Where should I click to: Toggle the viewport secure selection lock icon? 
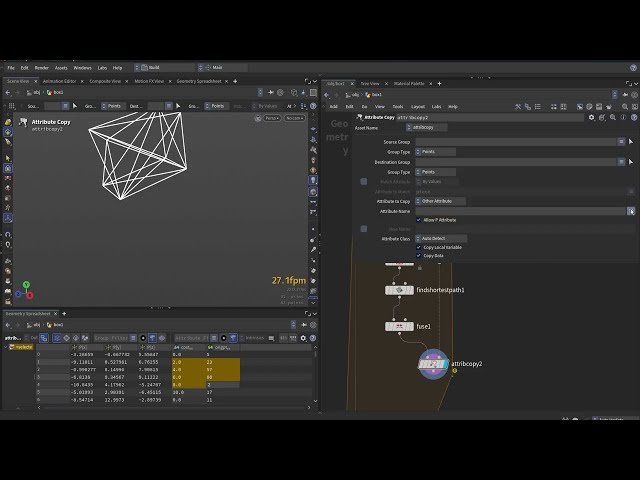click(x=8, y=168)
